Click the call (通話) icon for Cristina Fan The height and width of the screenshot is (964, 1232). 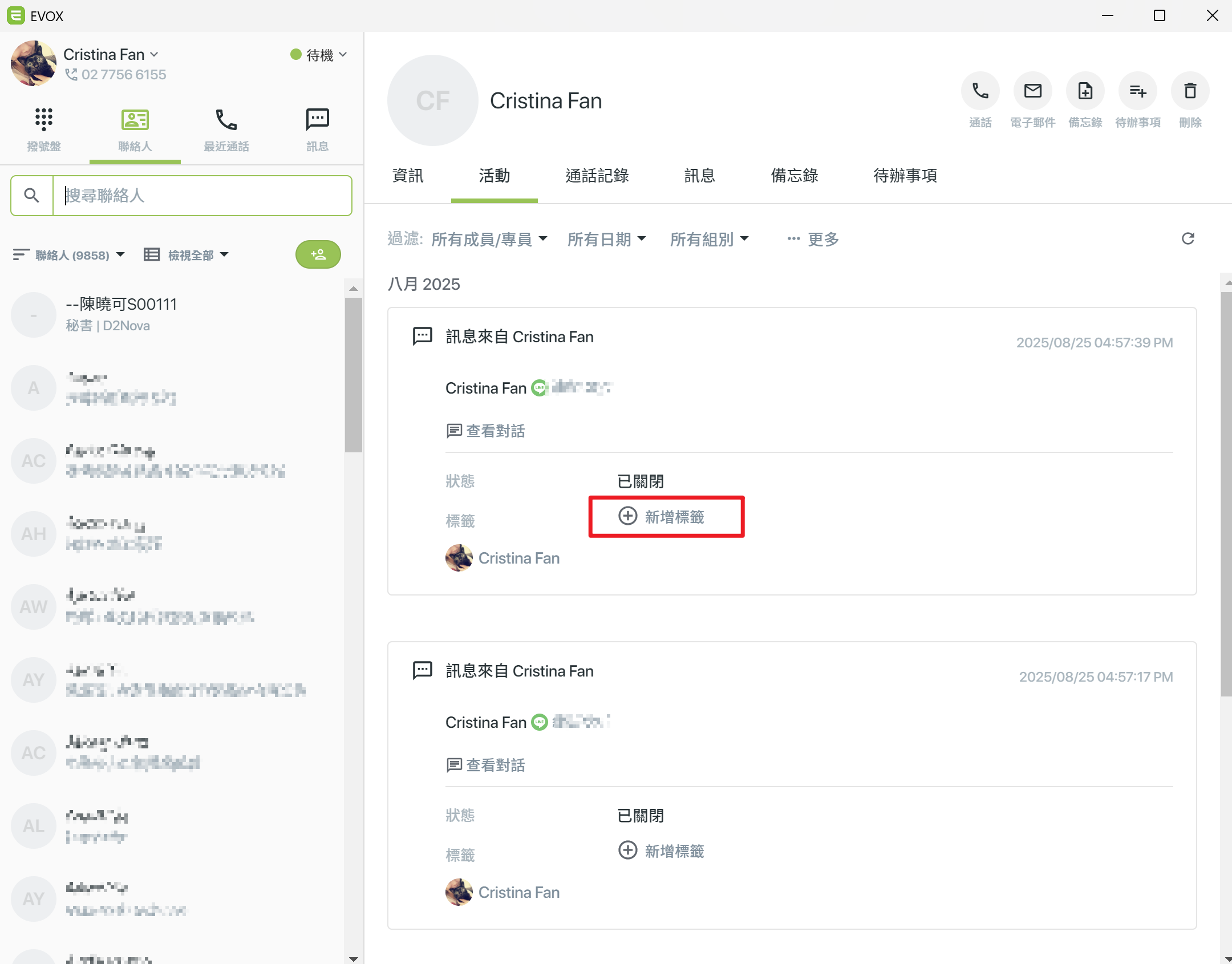pos(980,91)
